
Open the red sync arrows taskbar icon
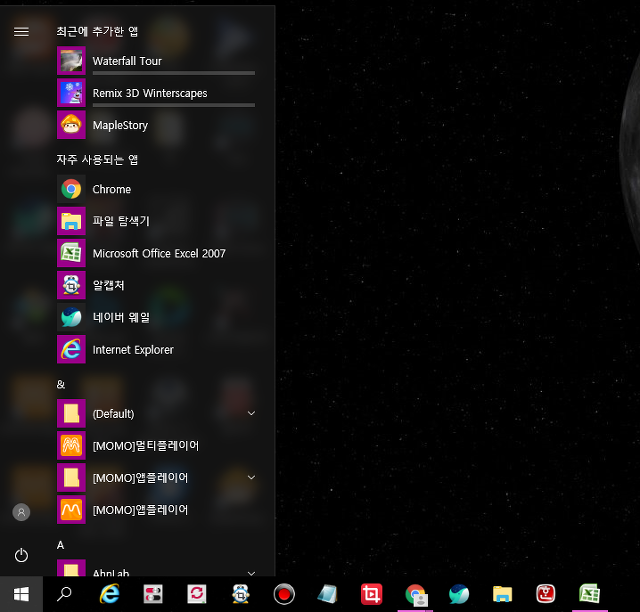[x=197, y=594]
